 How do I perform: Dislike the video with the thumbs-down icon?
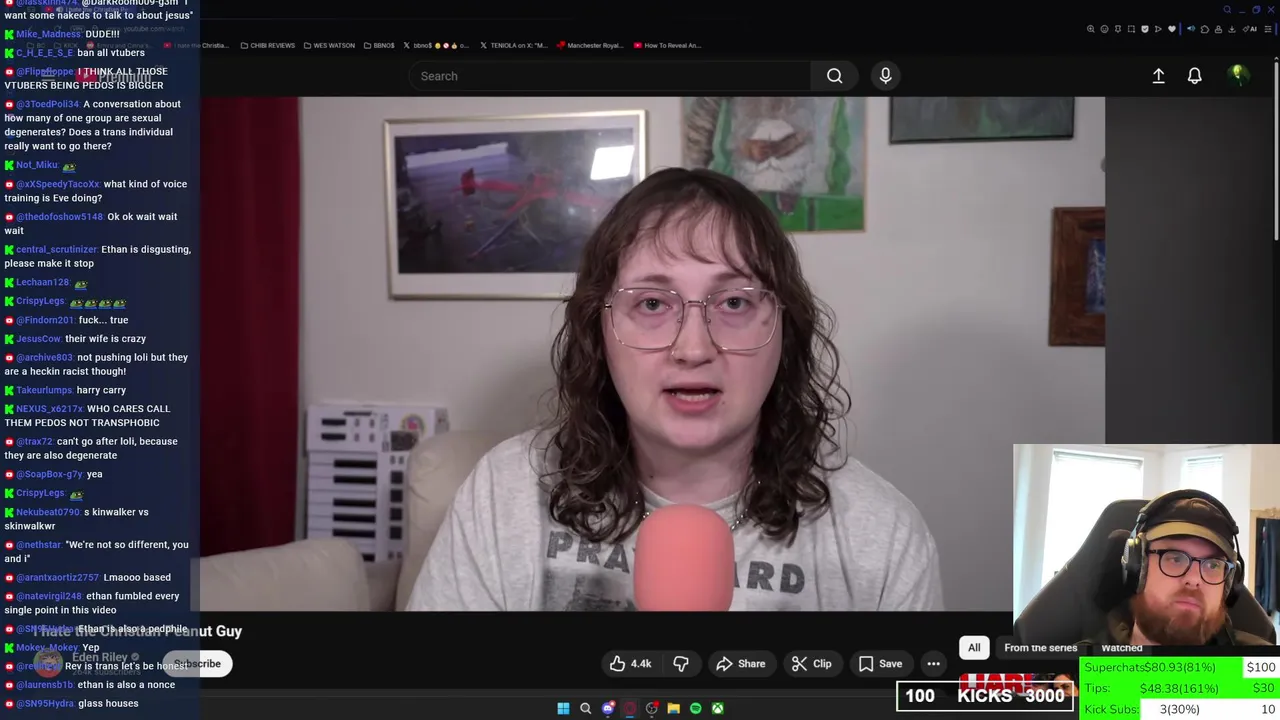[x=681, y=664]
